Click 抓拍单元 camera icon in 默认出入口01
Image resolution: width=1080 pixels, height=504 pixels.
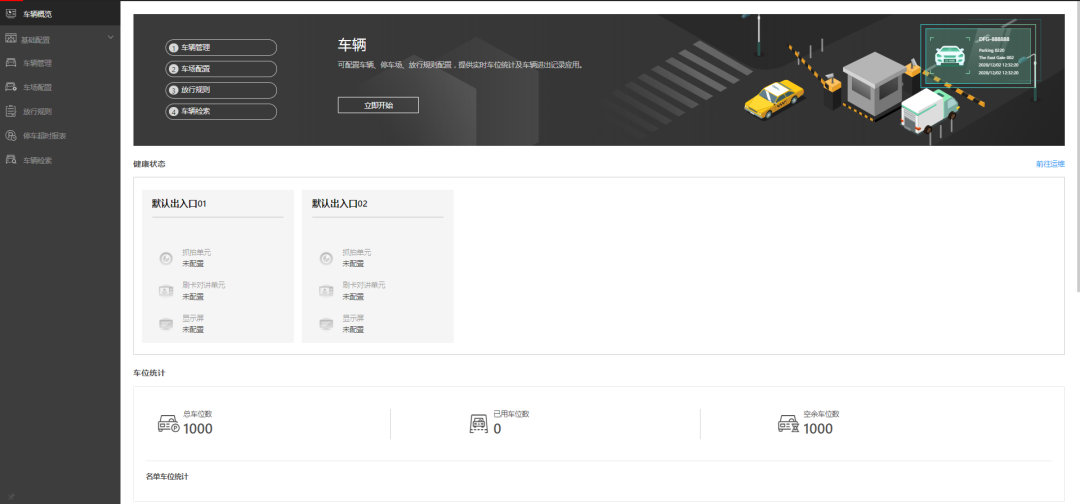click(x=166, y=258)
